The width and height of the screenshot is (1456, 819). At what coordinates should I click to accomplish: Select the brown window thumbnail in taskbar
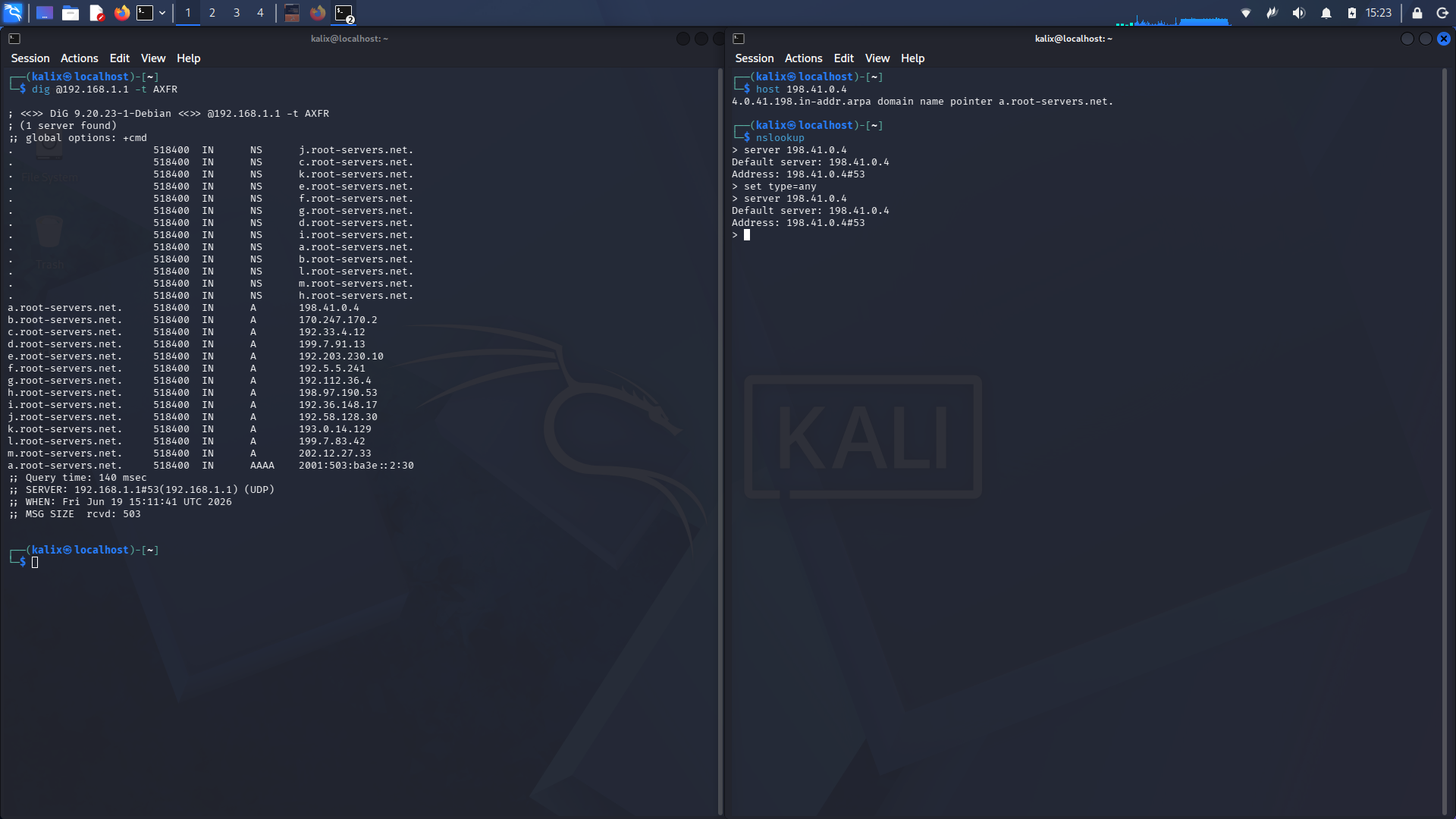tap(292, 13)
